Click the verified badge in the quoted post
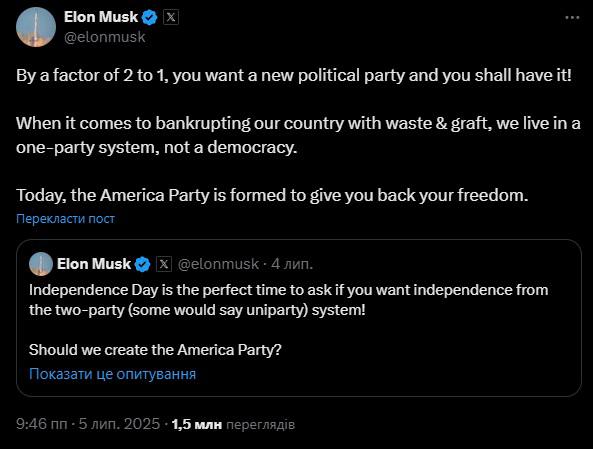This screenshot has height=449, width=593. click(143, 264)
